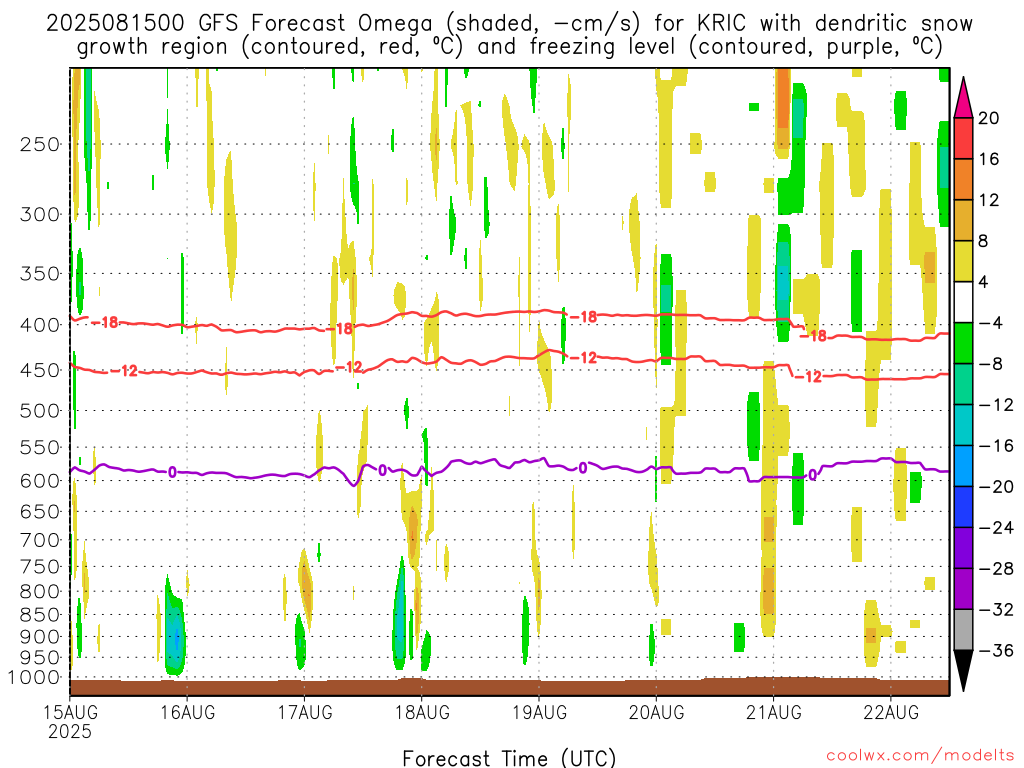Click the red -12 label near 15AUG
Screen dimensions: 1024x768
pyautogui.click(x=125, y=371)
